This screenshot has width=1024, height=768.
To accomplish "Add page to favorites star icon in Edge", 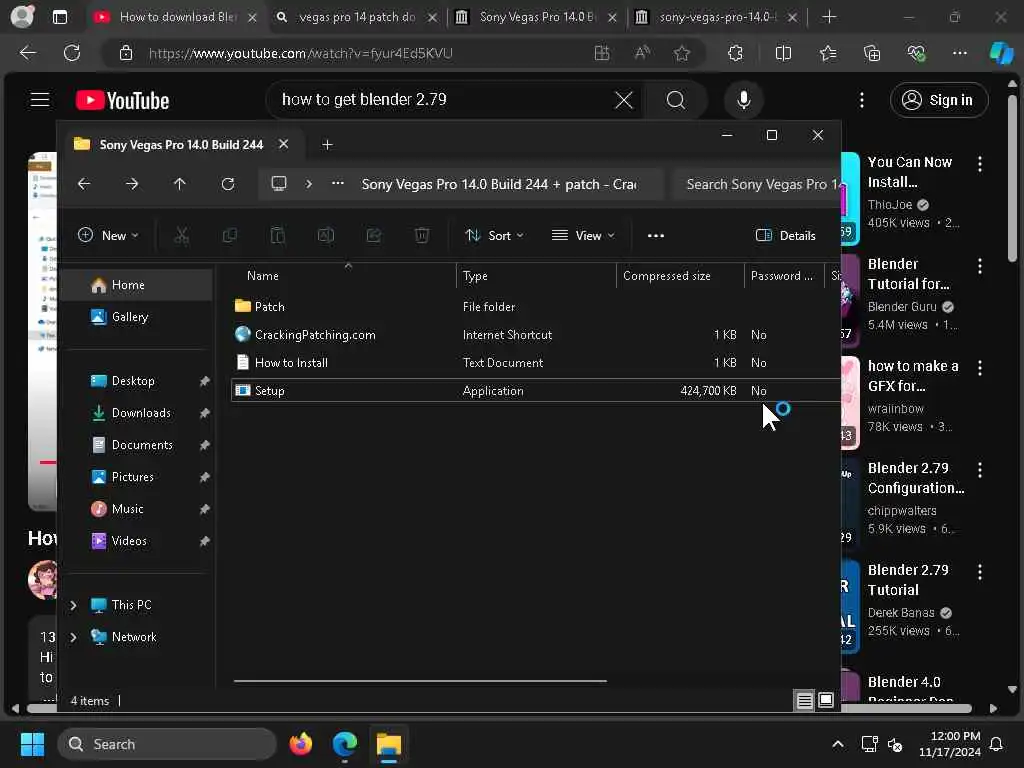I will pyautogui.click(x=682, y=53).
